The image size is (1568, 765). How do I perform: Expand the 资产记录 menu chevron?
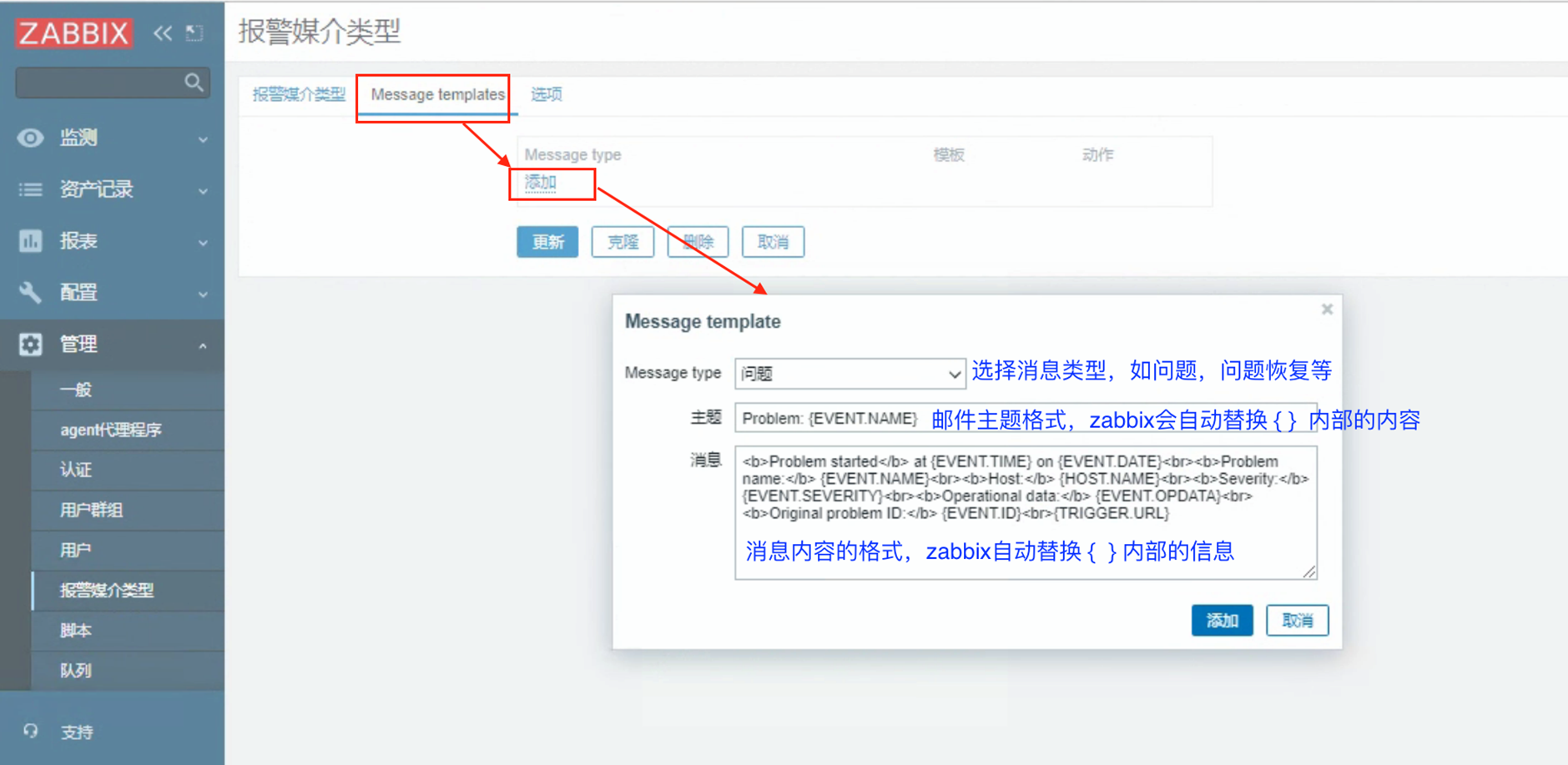[x=203, y=190]
